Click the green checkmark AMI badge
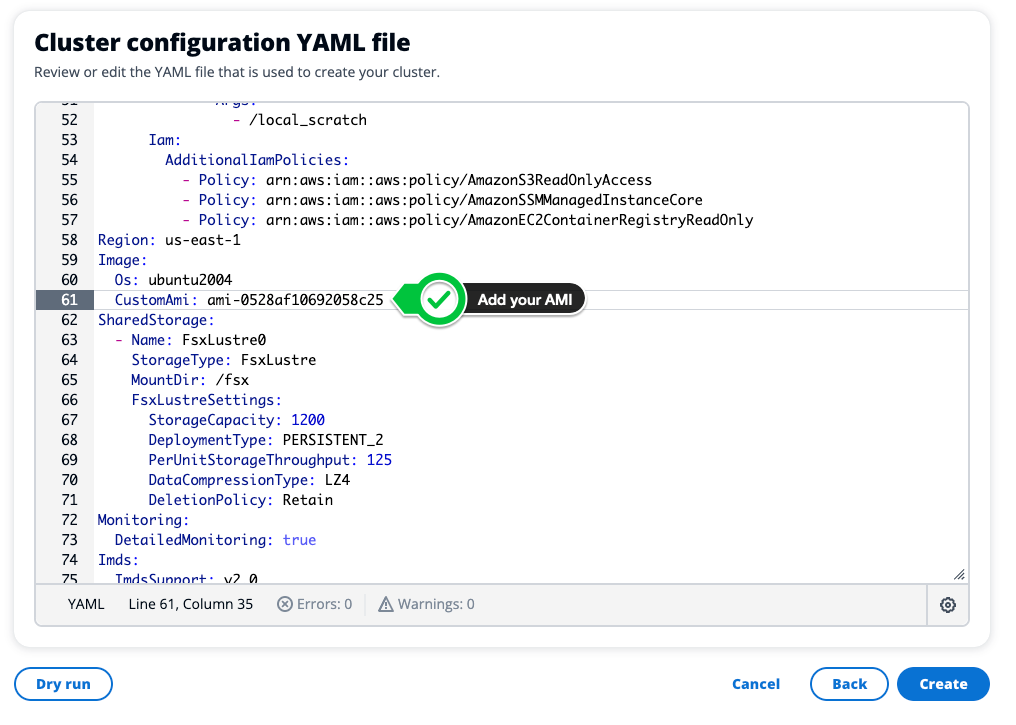 tap(438, 299)
